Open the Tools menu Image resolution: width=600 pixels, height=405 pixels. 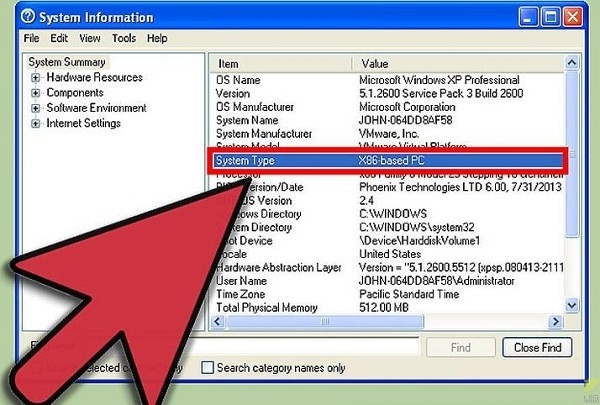tap(124, 38)
